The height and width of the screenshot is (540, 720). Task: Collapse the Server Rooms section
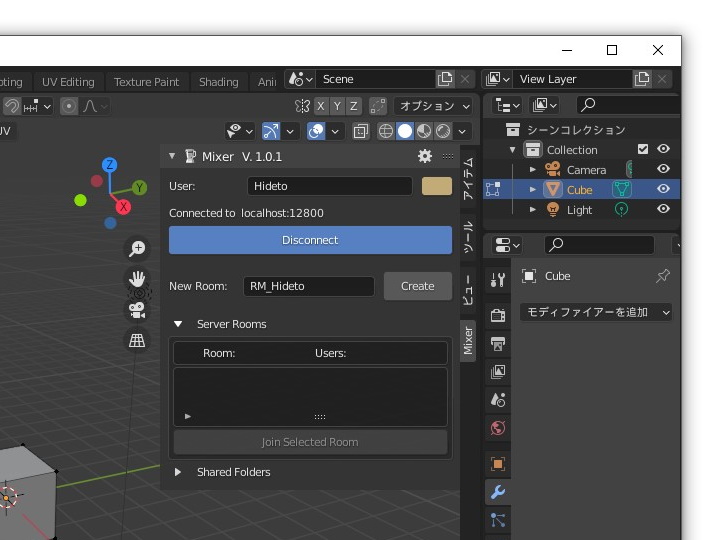[178, 324]
